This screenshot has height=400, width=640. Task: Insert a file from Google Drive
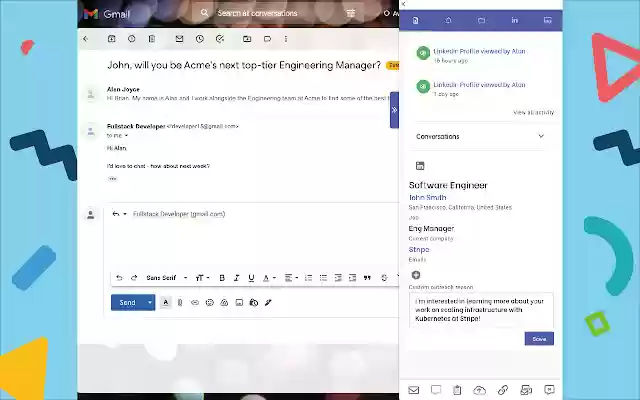pos(224,302)
